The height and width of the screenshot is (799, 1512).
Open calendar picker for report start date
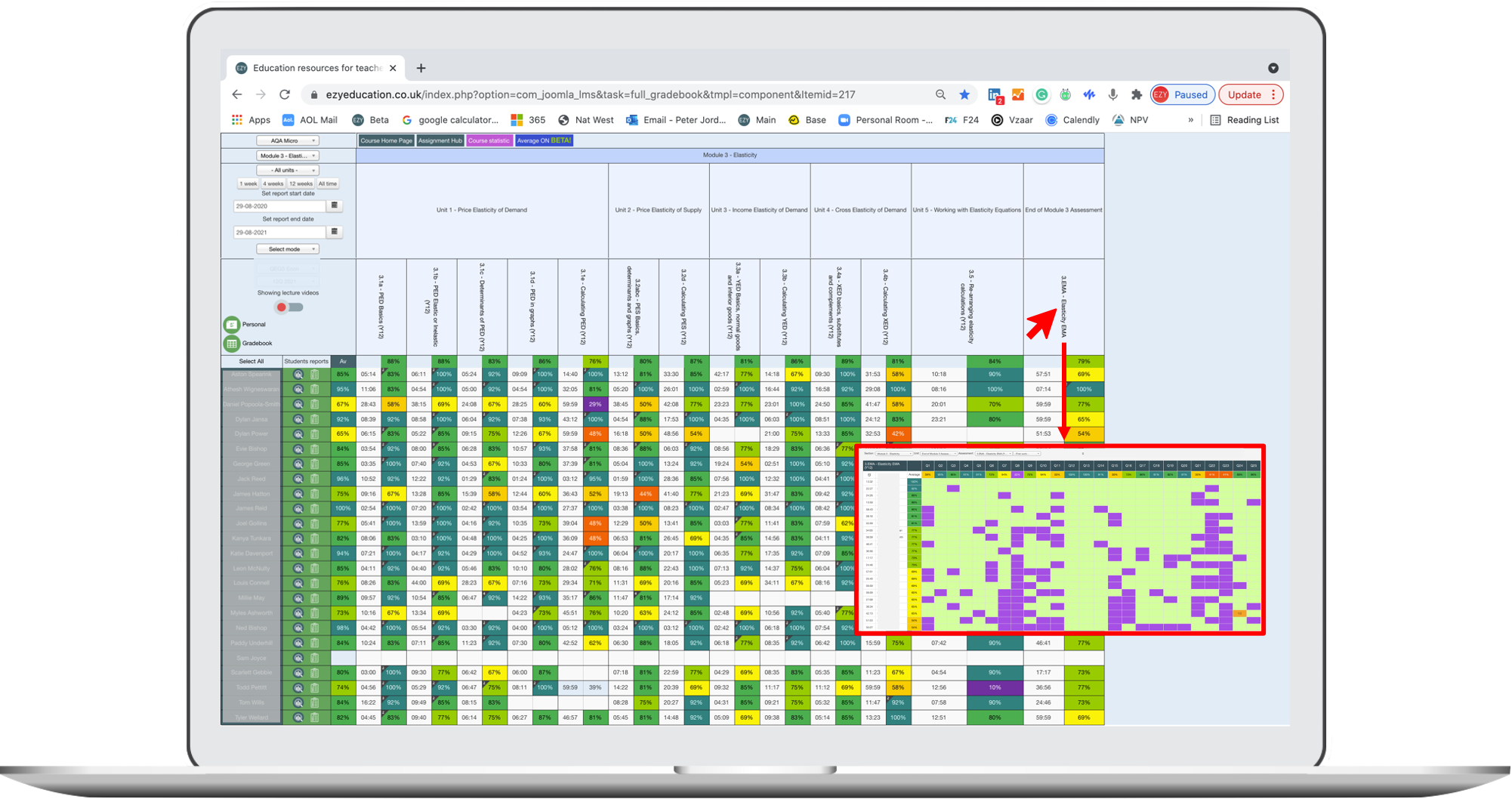335,205
